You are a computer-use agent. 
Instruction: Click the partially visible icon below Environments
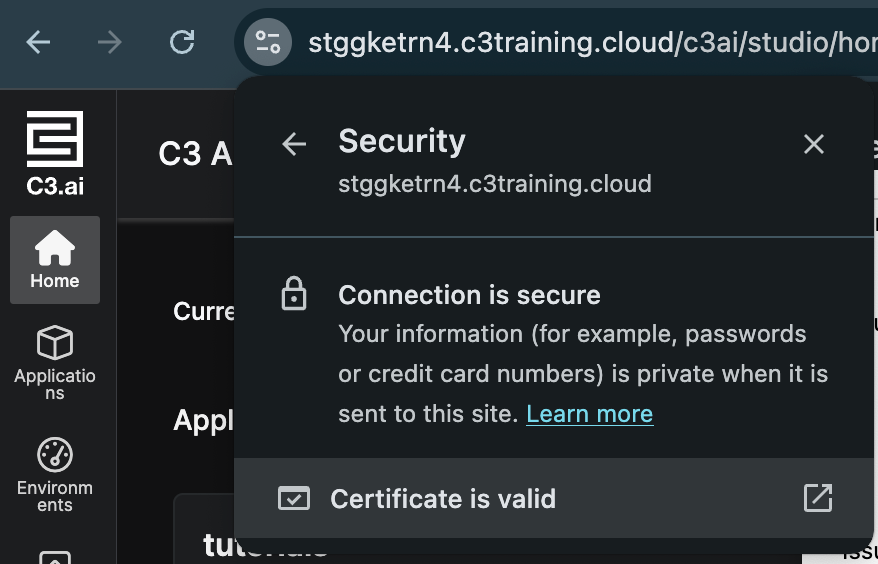click(x=55, y=557)
